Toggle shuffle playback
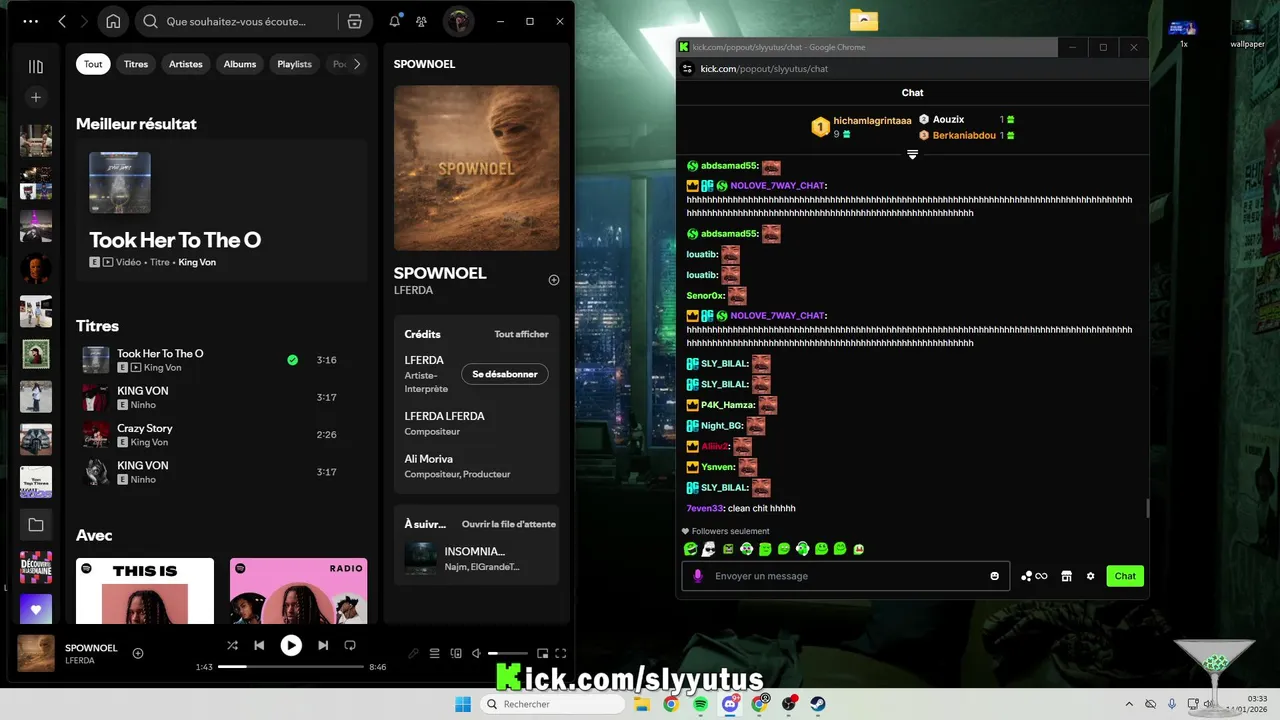Image resolution: width=1280 pixels, height=720 pixels. [x=233, y=646]
